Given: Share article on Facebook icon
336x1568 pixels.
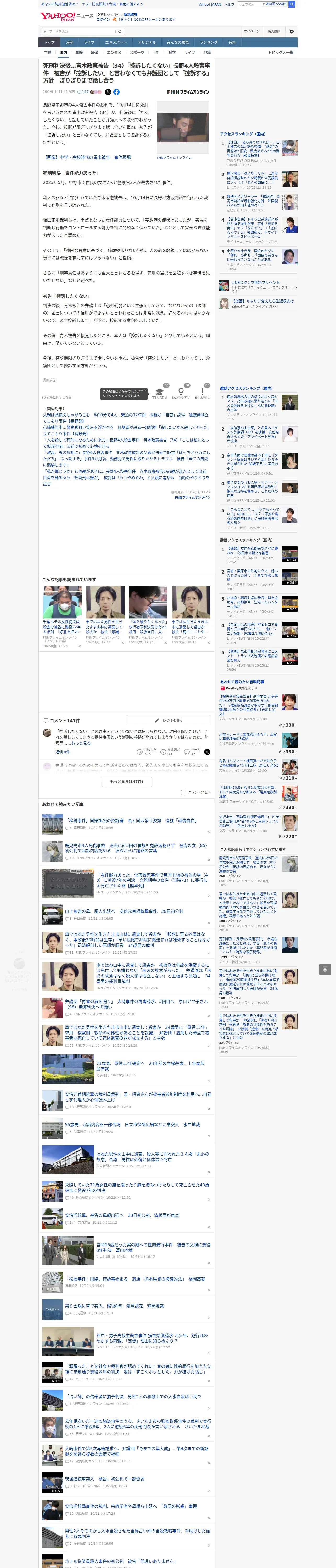Looking at the screenshot, I should (116, 92).
